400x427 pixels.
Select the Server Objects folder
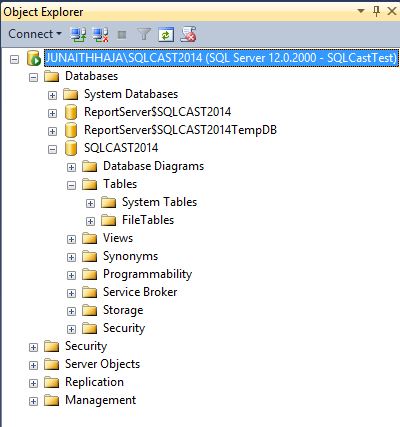[102, 364]
